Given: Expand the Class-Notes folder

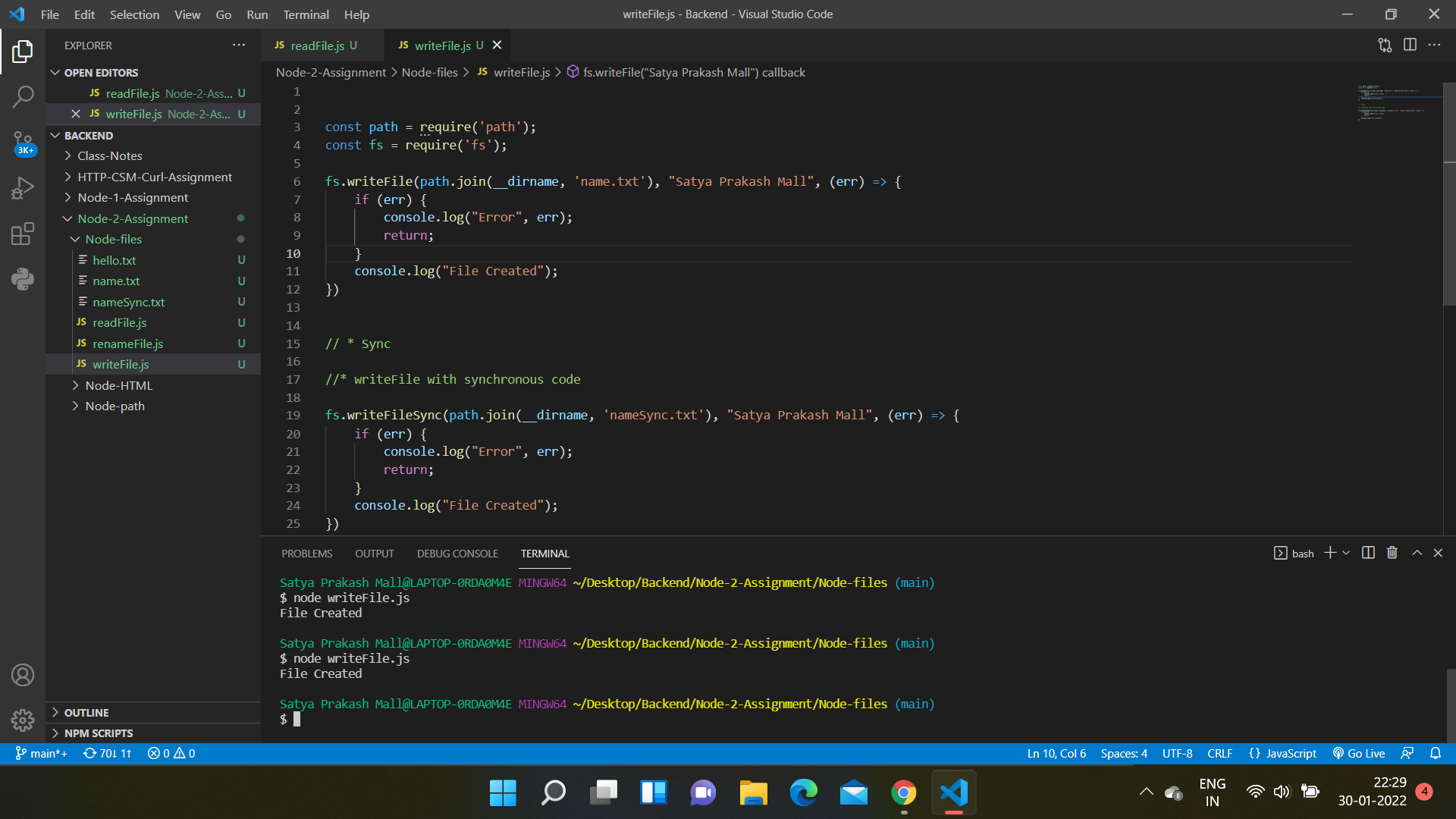Looking at the screenshot, I should tap(153, 156).
